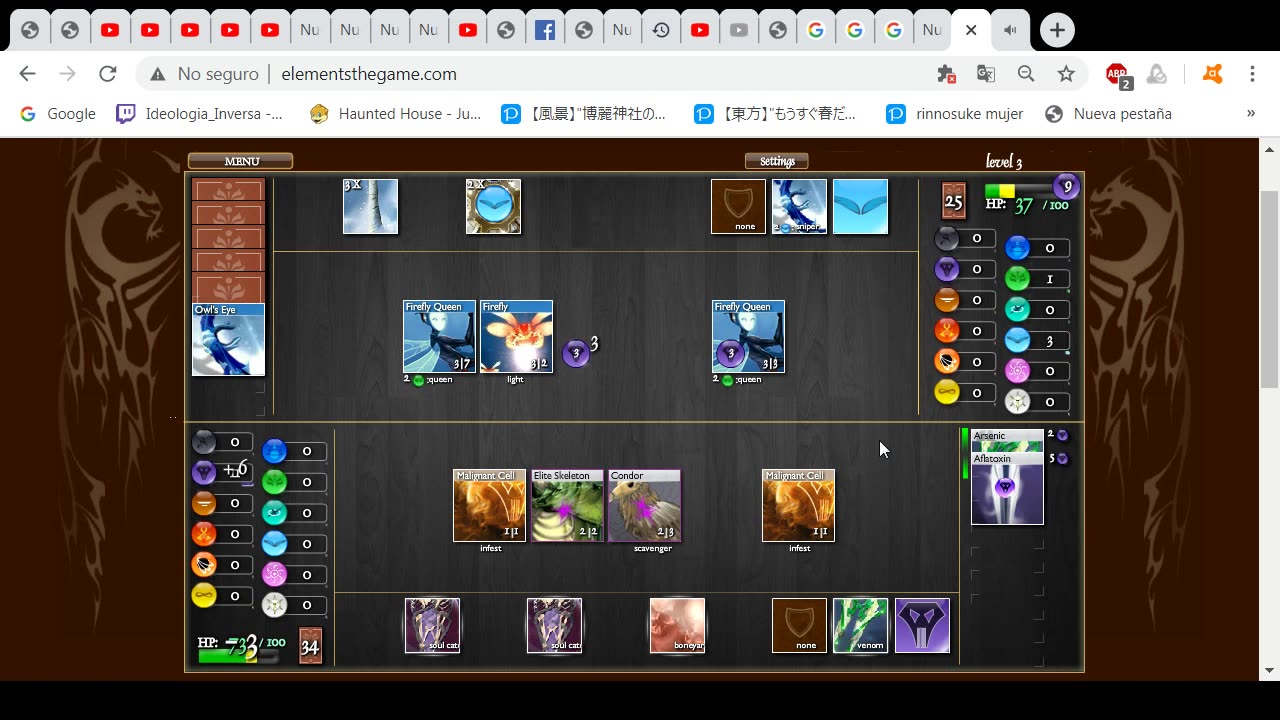The image size is (1280, 720).
Task: Click opponent's purple death mark orb showing 9
Action: click(x=1066, y=186)
